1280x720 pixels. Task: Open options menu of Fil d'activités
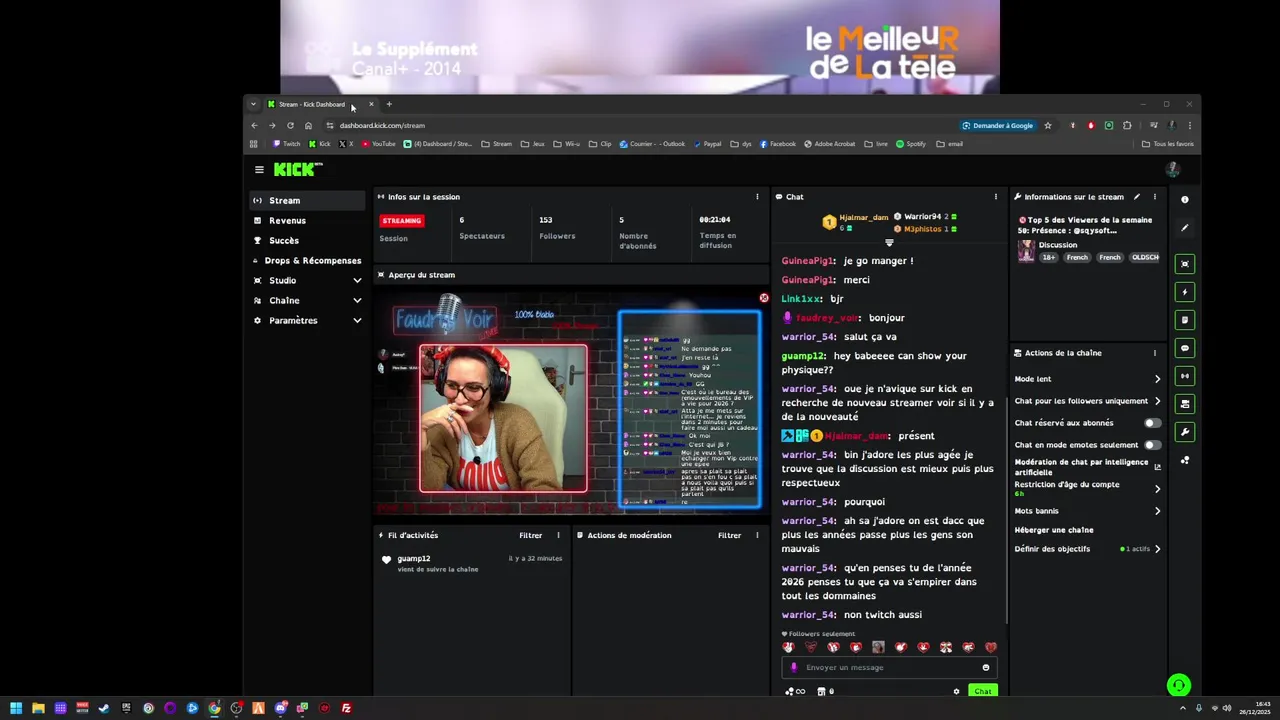coord(559,535)
